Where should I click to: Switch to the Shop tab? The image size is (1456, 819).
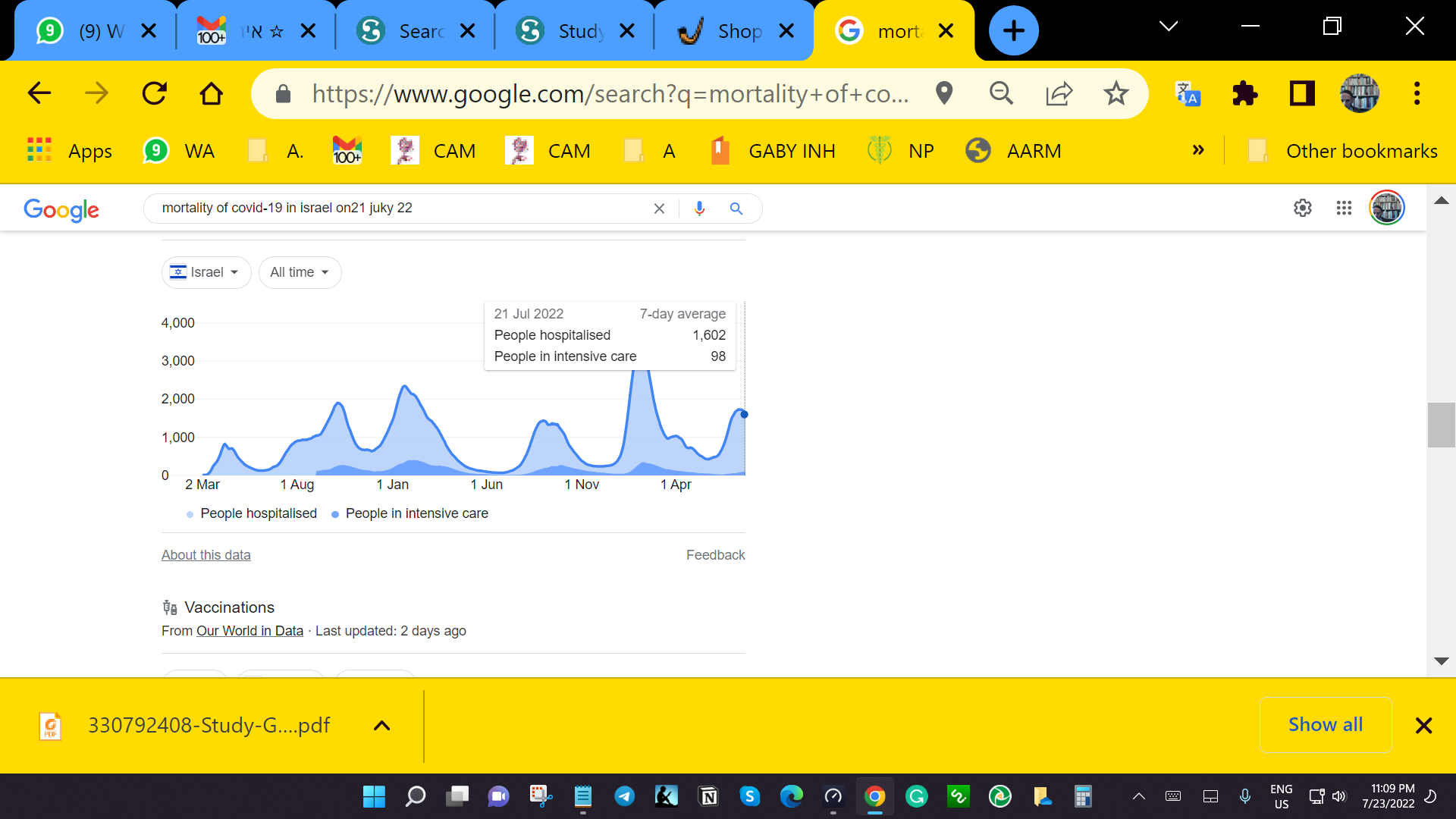click(728, 31)
